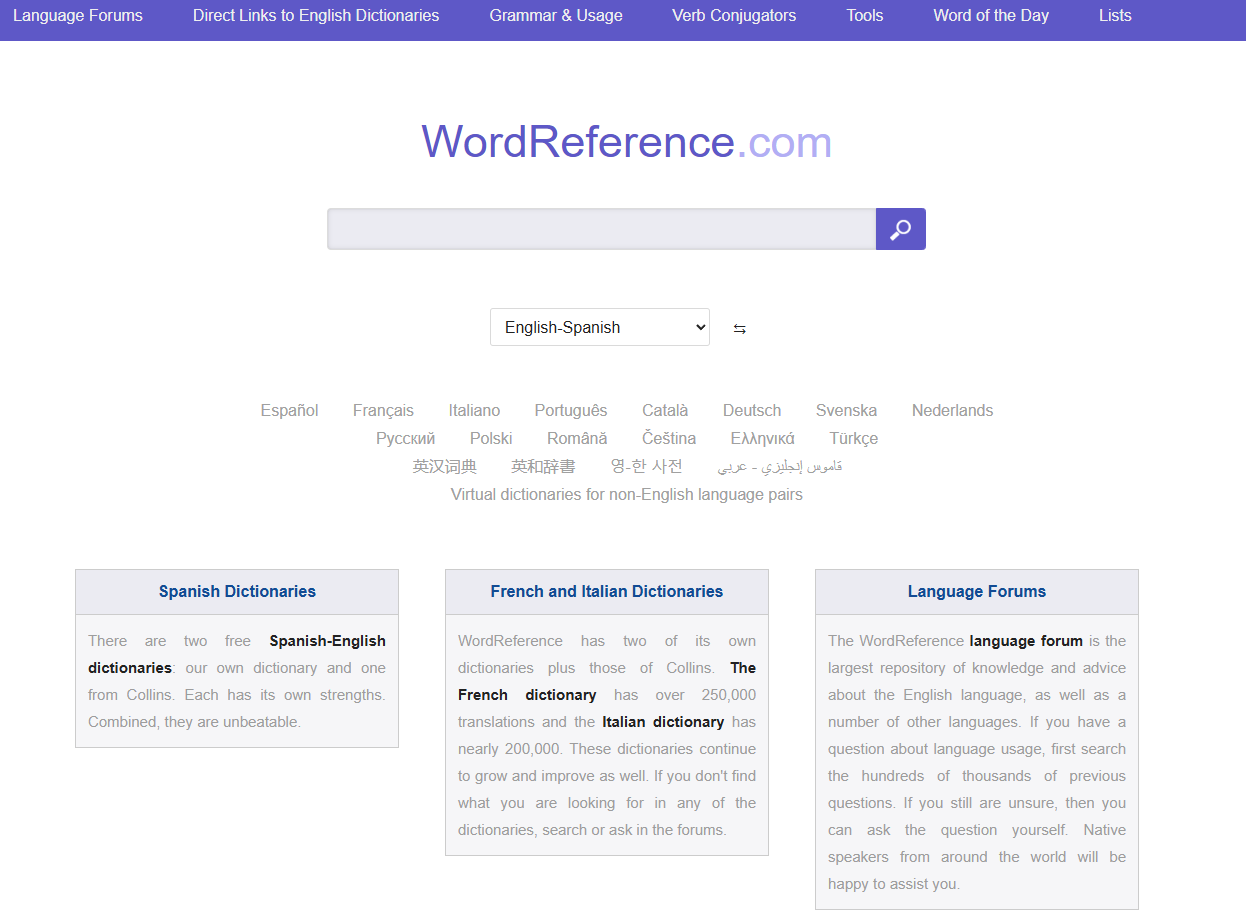The width and height of the screenshot is (1246, 922).
Task: Click the WordReference.com logo
Action: pyautogui.click(x=626, y=142)
